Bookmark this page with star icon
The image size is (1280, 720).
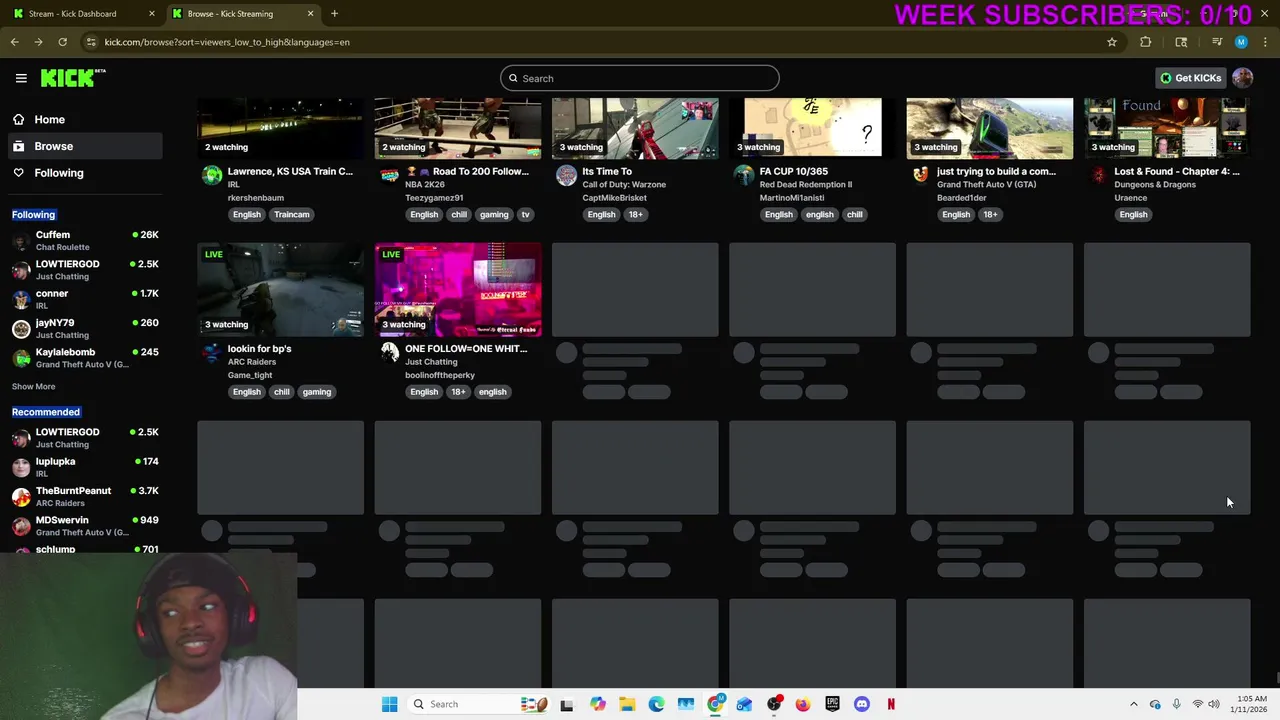coord(1111,42)
